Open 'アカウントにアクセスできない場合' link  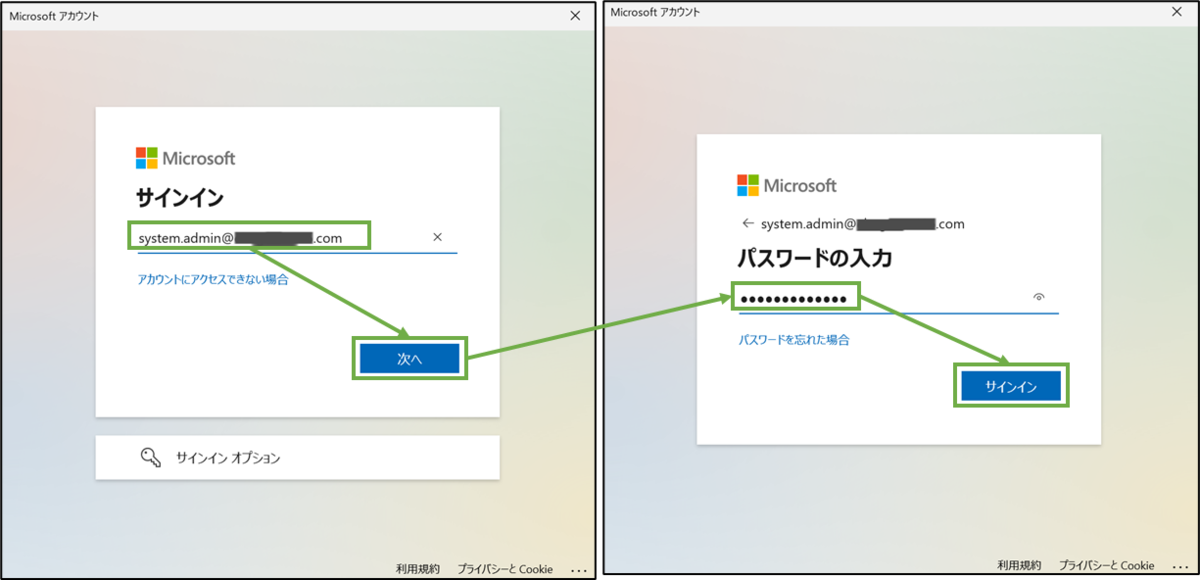click(x=213, y=280)
